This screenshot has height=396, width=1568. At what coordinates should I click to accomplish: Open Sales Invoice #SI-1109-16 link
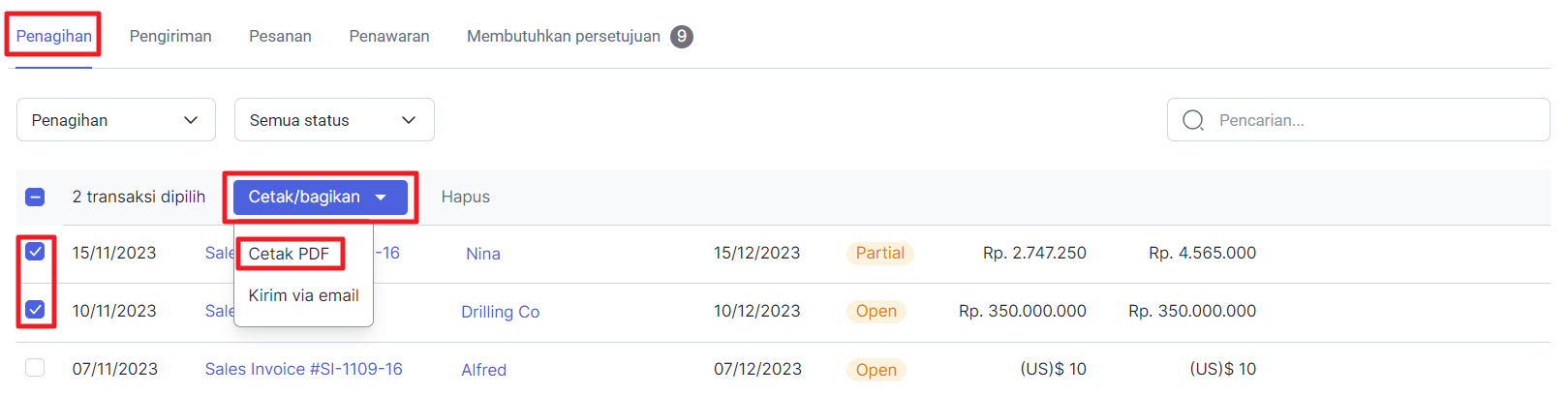303,369
